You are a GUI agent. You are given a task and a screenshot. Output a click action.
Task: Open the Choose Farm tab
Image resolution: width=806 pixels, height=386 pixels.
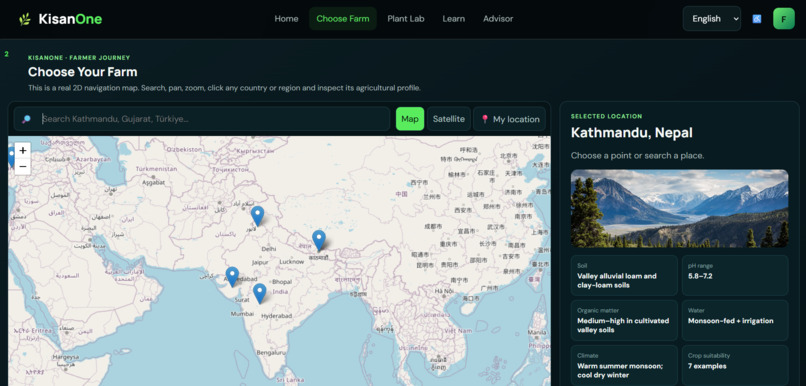343,19
